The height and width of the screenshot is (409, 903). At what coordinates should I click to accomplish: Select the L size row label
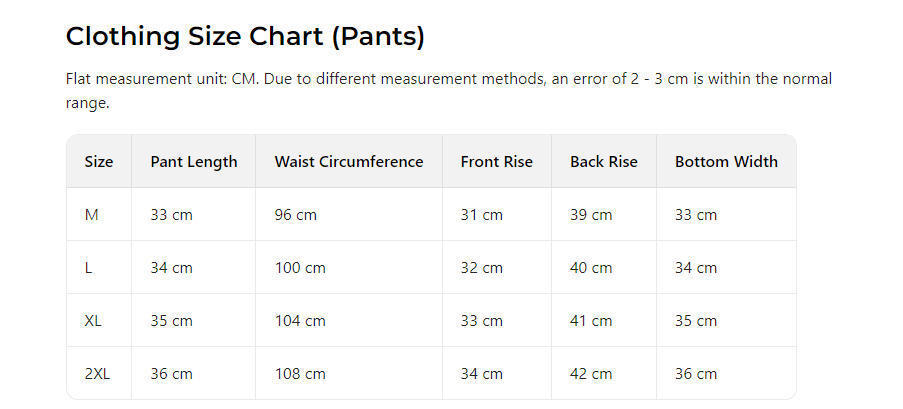click(x=89, y=268)
